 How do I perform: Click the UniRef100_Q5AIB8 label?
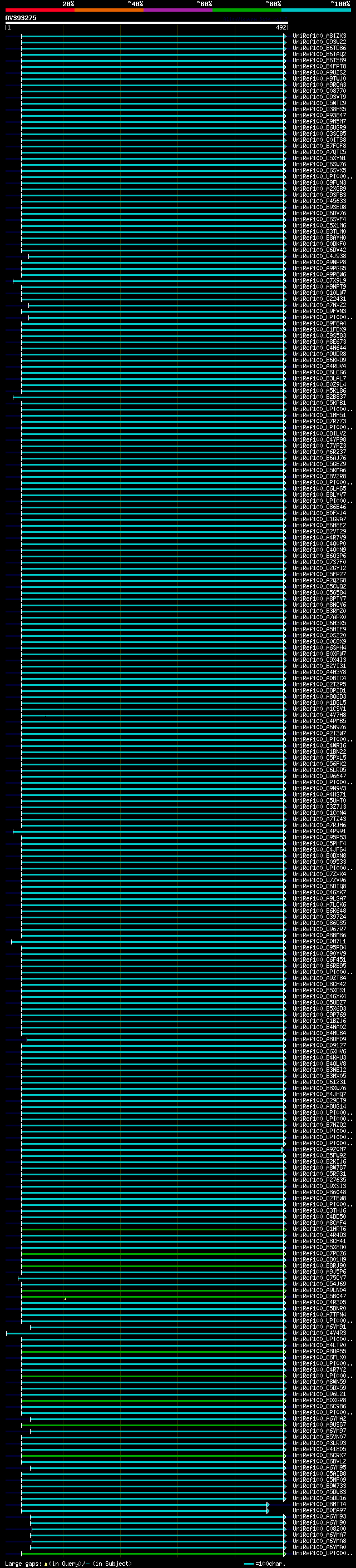[319, 1473]
